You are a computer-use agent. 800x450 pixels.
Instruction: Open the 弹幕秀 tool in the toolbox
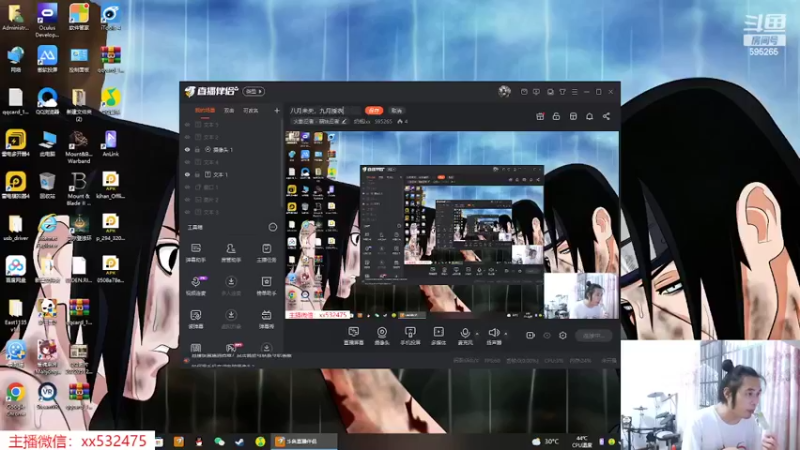266,319
